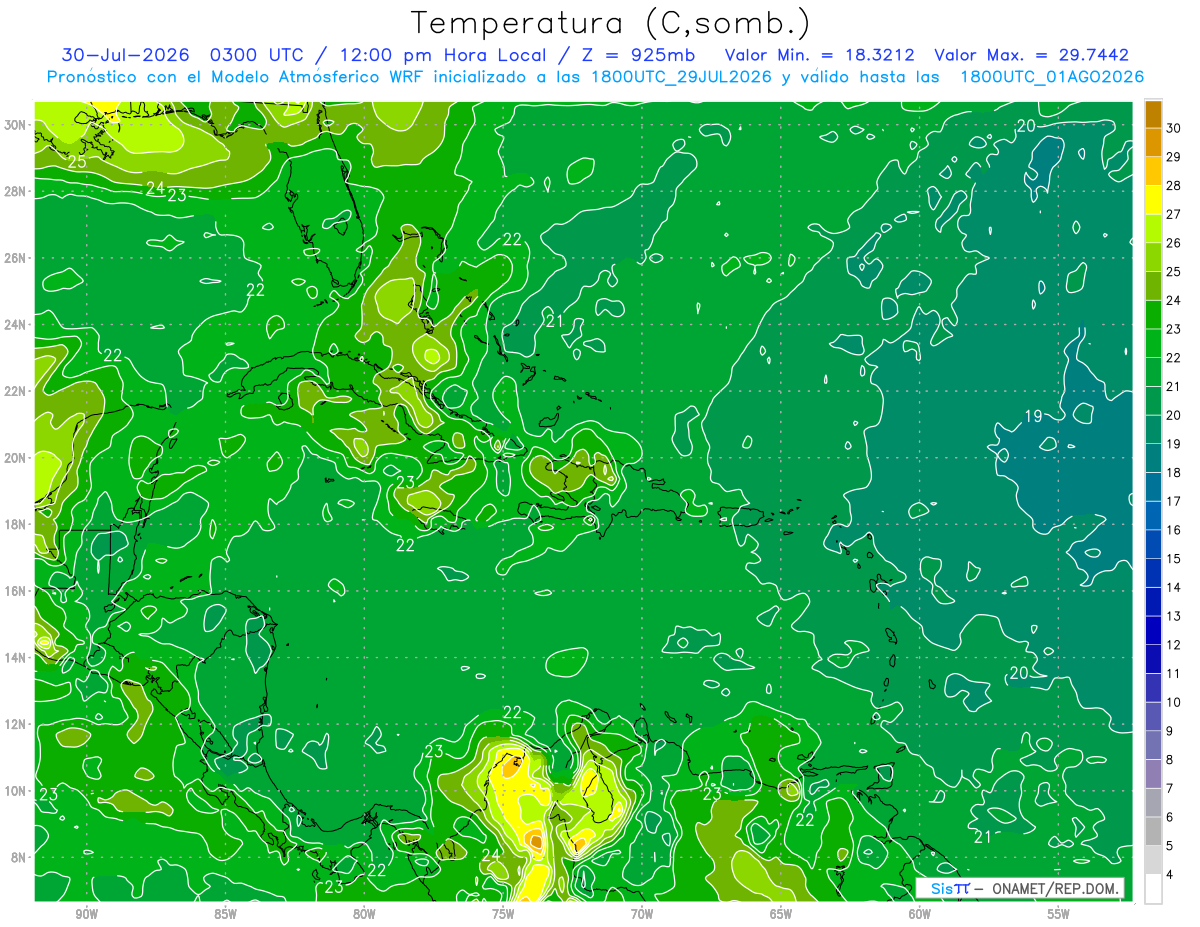Click the 19 contour label on the map
1200x927 pixels.
point(1034,416)
